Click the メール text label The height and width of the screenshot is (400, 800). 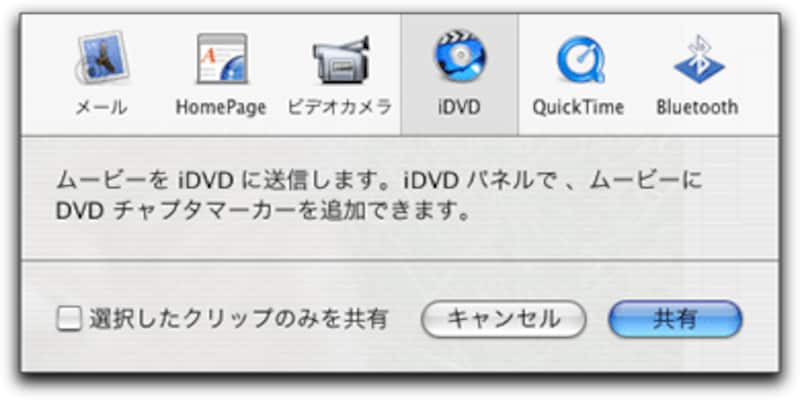pyautogui.click(x=101, y=107)
